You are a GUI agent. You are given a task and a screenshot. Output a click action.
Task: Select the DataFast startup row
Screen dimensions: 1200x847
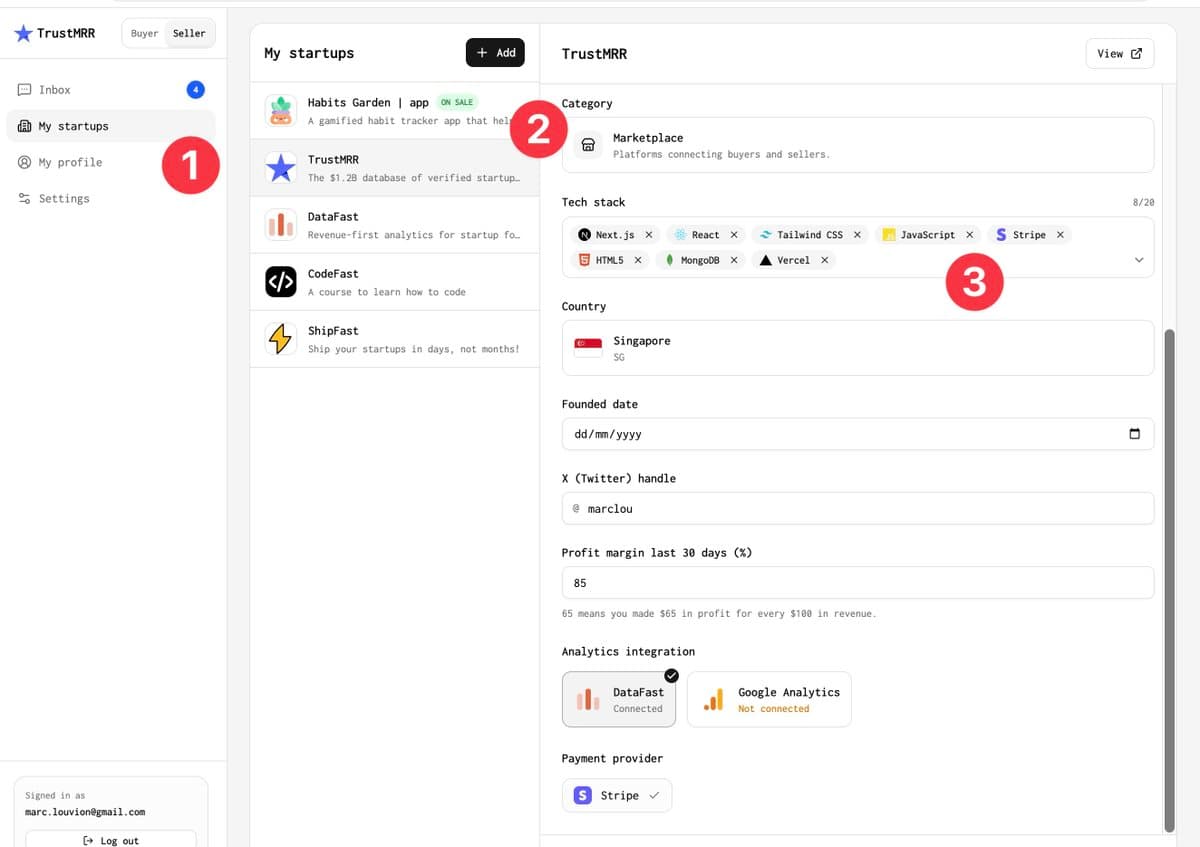coord(394,225)
